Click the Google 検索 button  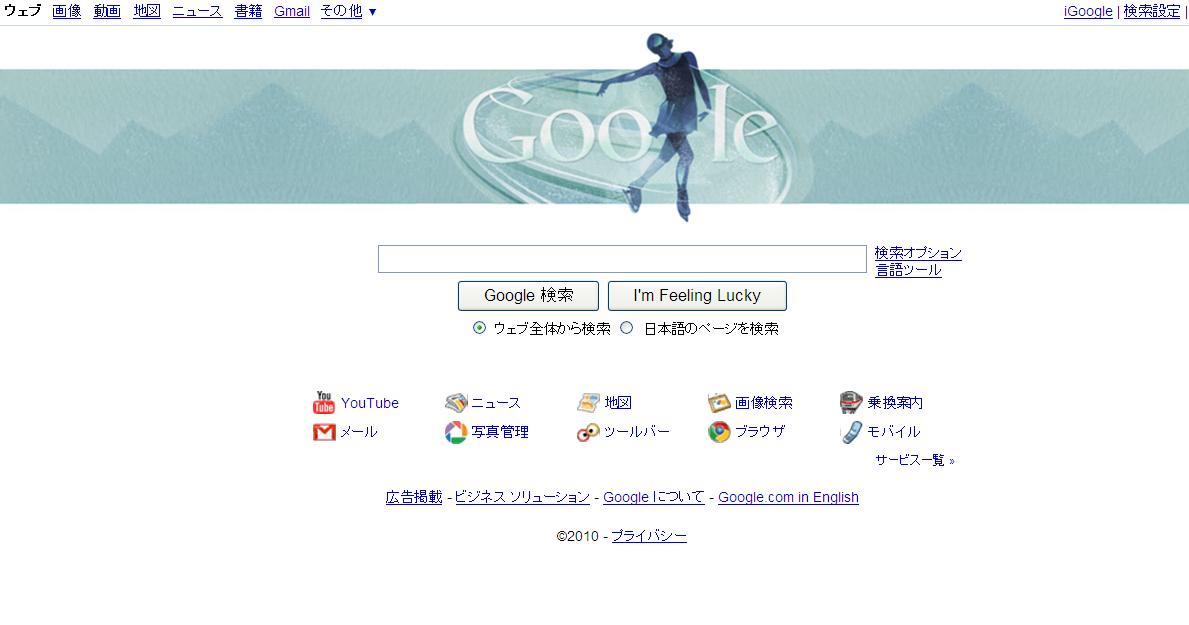pyautogui.click(x=529, y=296)
